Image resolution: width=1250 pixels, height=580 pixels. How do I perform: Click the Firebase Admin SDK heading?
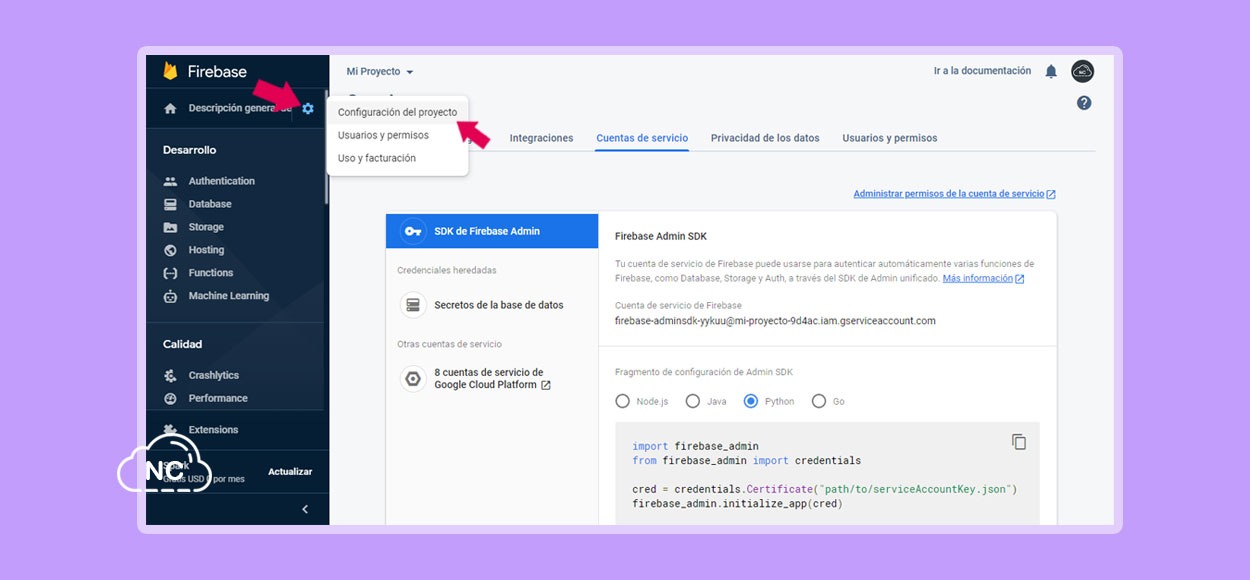(x=661, y=237)
